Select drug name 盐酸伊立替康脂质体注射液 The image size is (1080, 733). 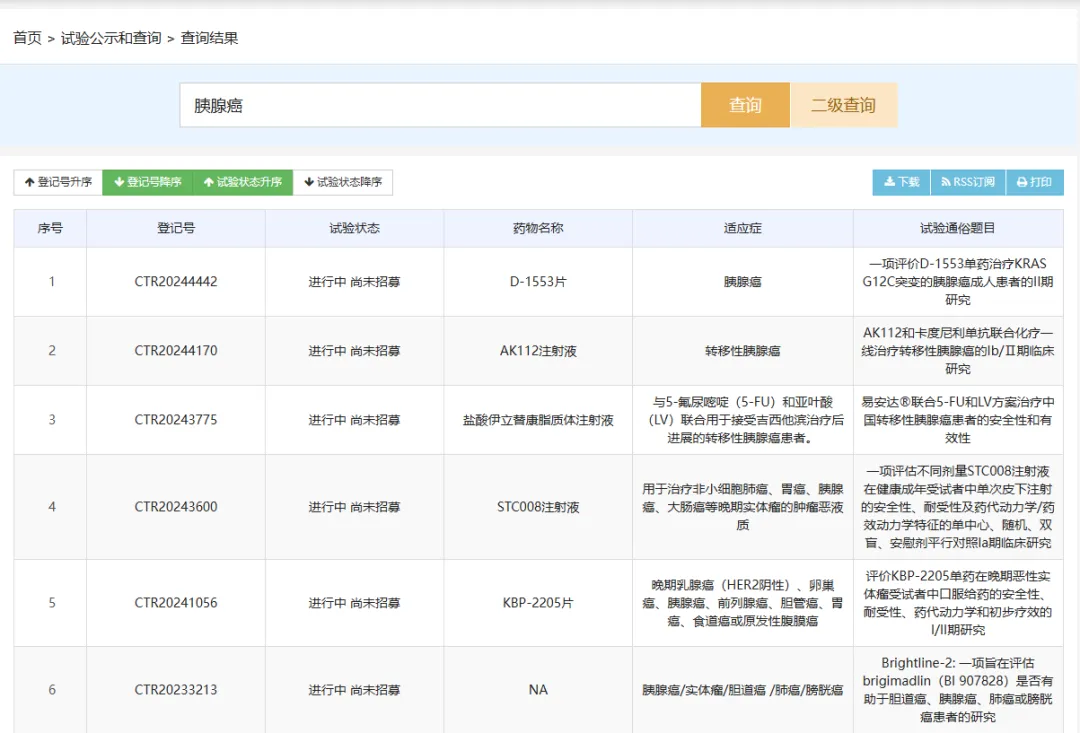point(538,420)
